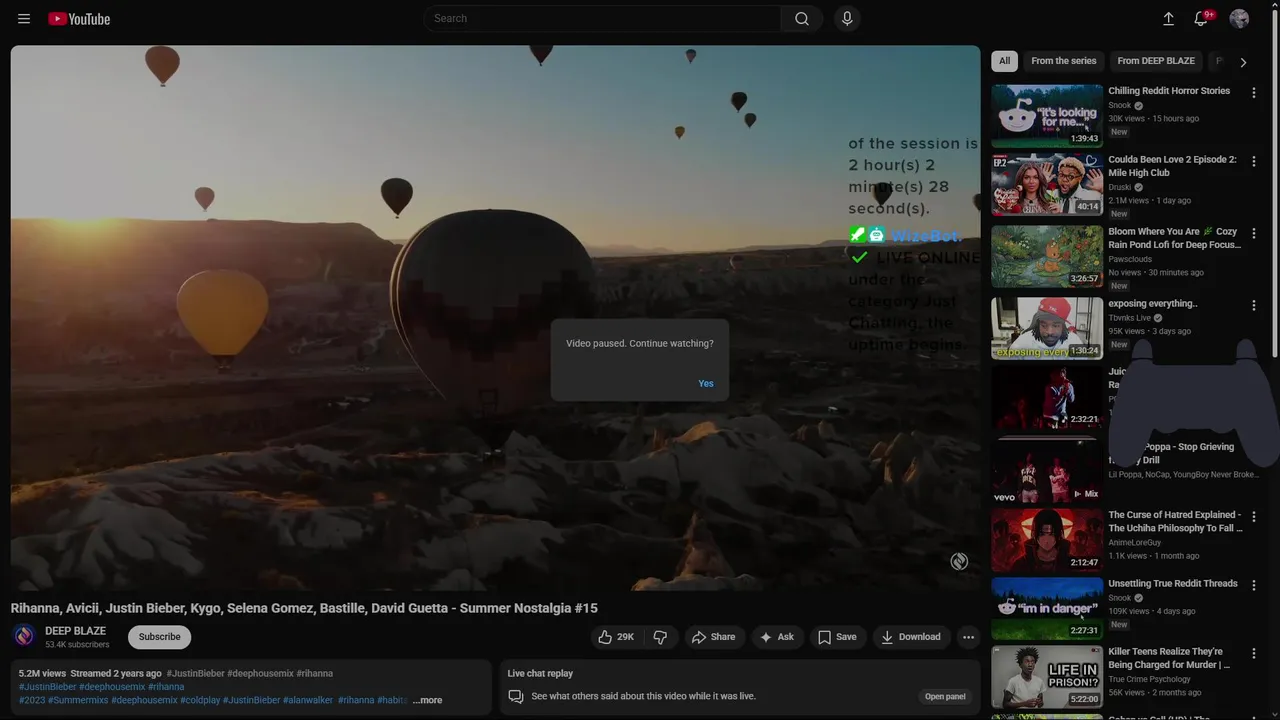Open Bloom Where You Are thumbnail
Viewport: 1280px width, 720px height.
[1047, 256]
